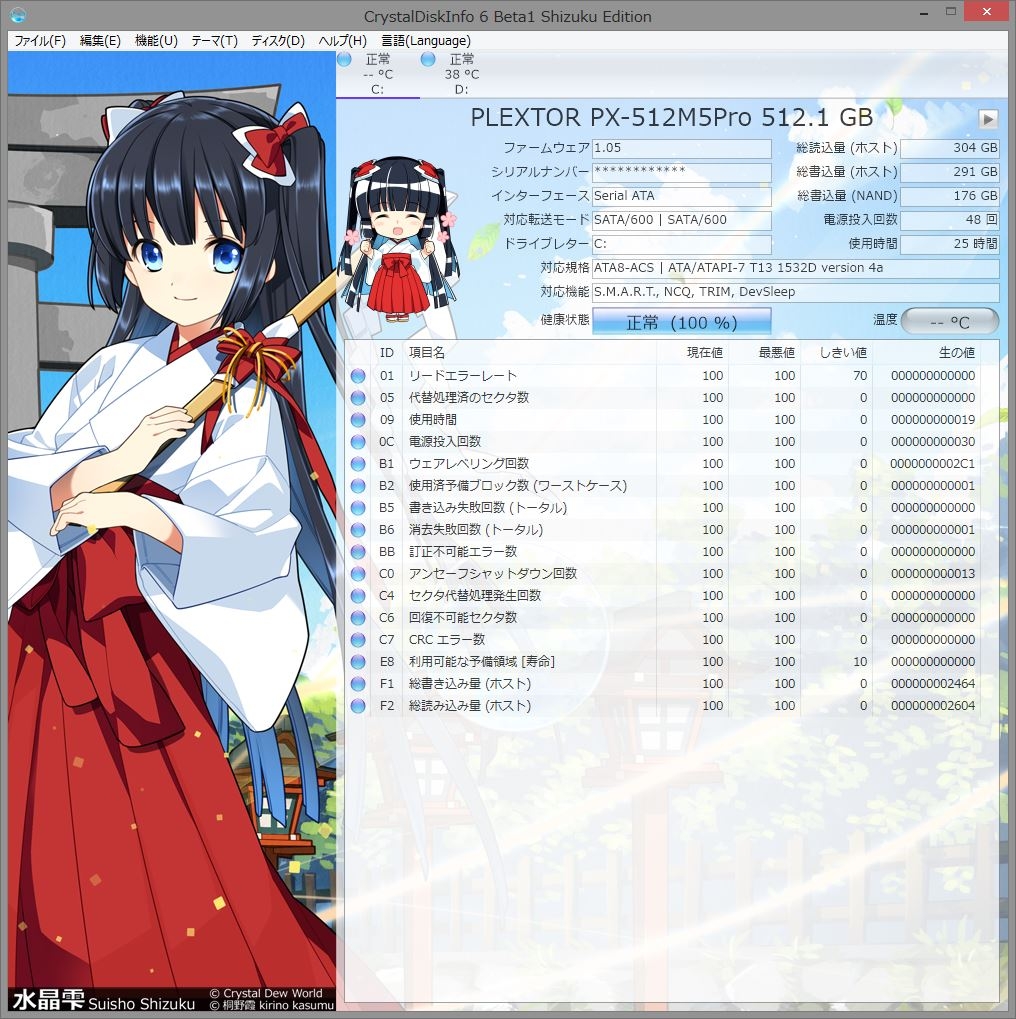Open the ヘルプ(H) menu

pyautogui.click(x=343, y=41)
